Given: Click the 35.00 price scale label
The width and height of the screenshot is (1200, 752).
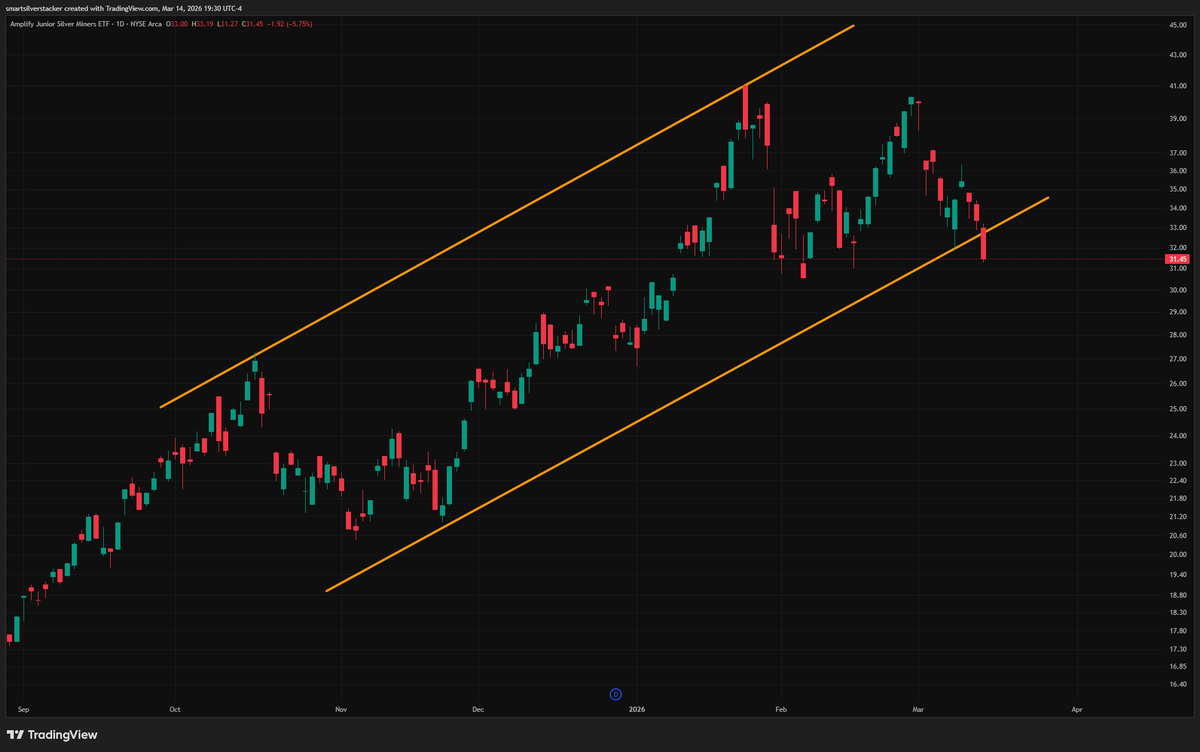Looking at the screenshot, I should click(x=1177, y=189).
